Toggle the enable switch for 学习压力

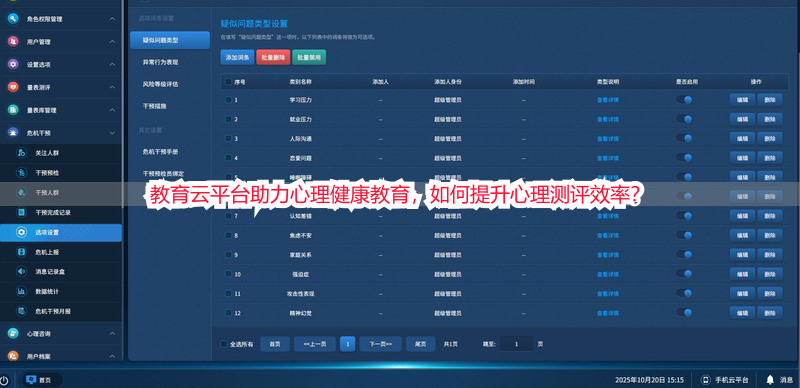pyautogui.click(x=684, y=100)
